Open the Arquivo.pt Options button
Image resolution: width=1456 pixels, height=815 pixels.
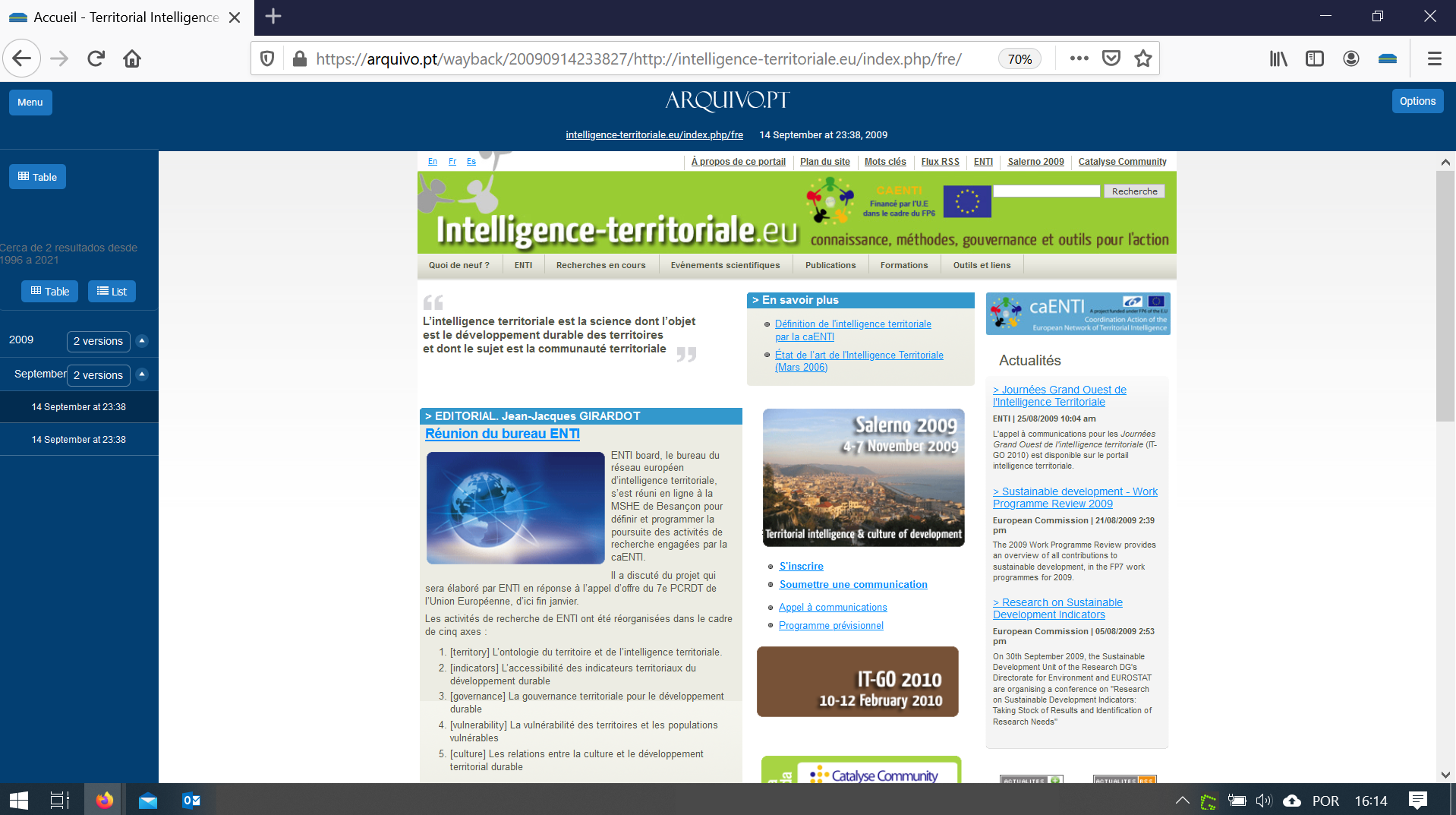(x=1417, y=101)
